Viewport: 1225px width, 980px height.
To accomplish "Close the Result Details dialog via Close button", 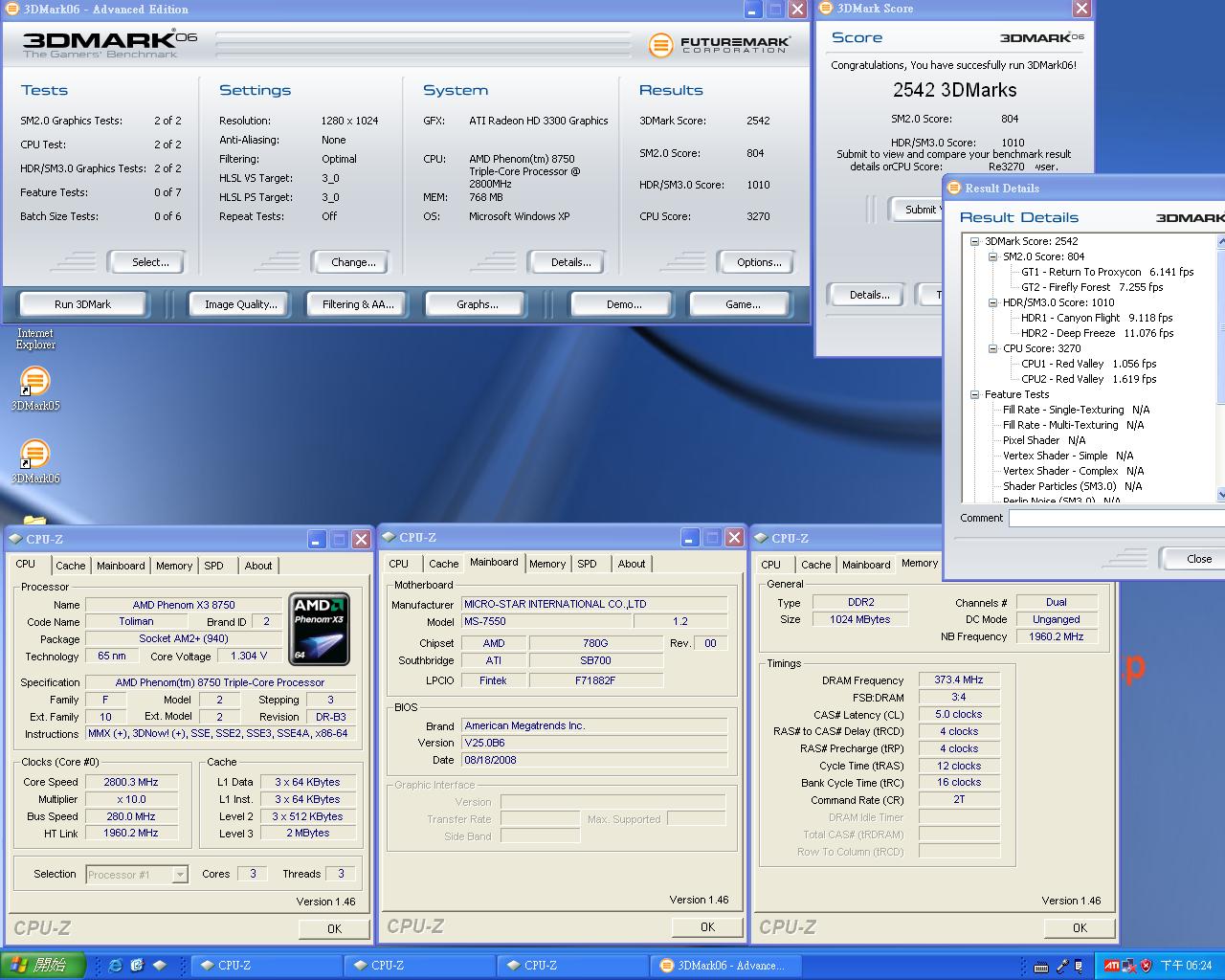I will click(1193, 559).
